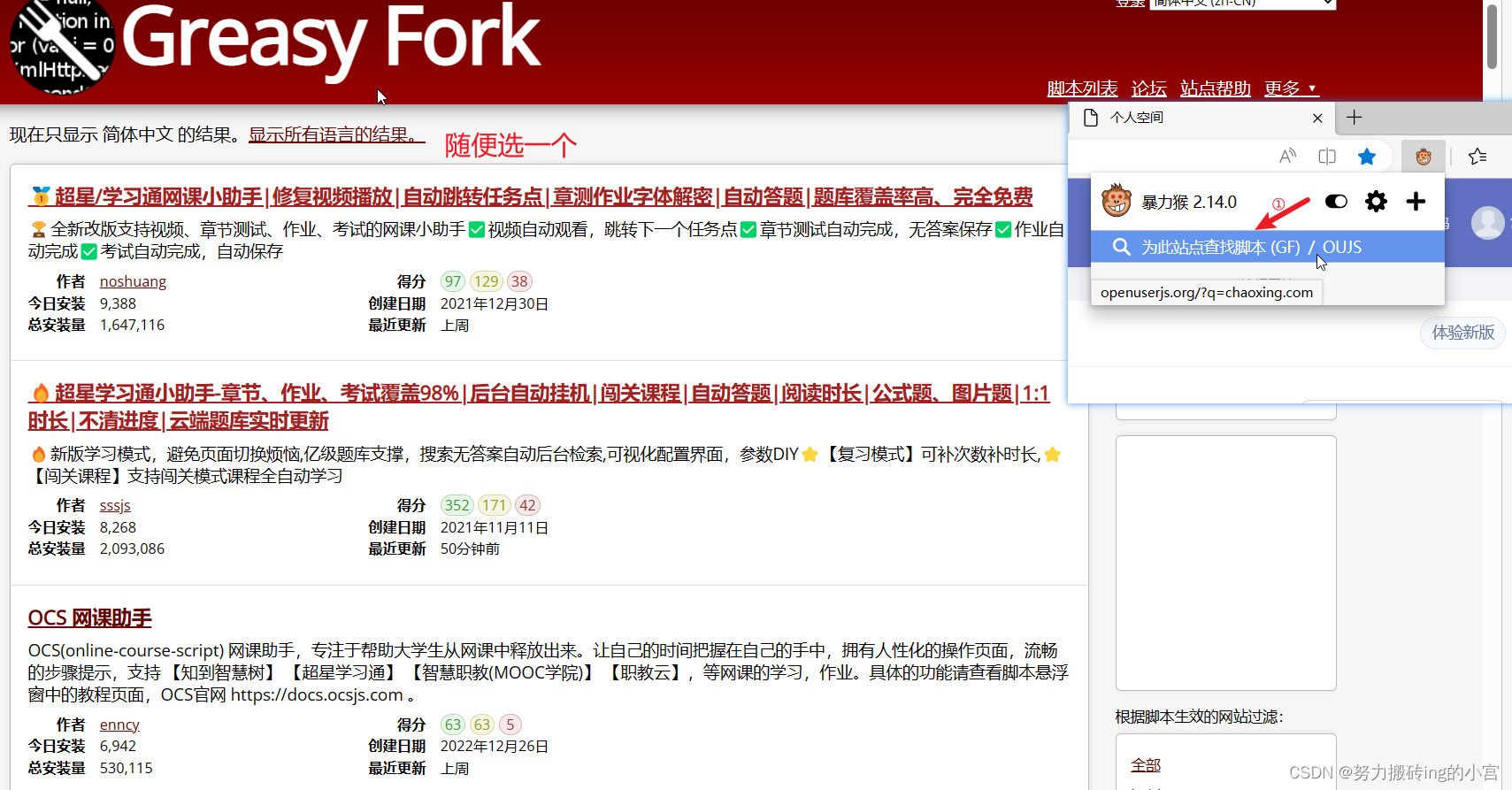Click total installs value 1,647,116
Screen dimensions: 1512x790
click(x=132, y=325)
